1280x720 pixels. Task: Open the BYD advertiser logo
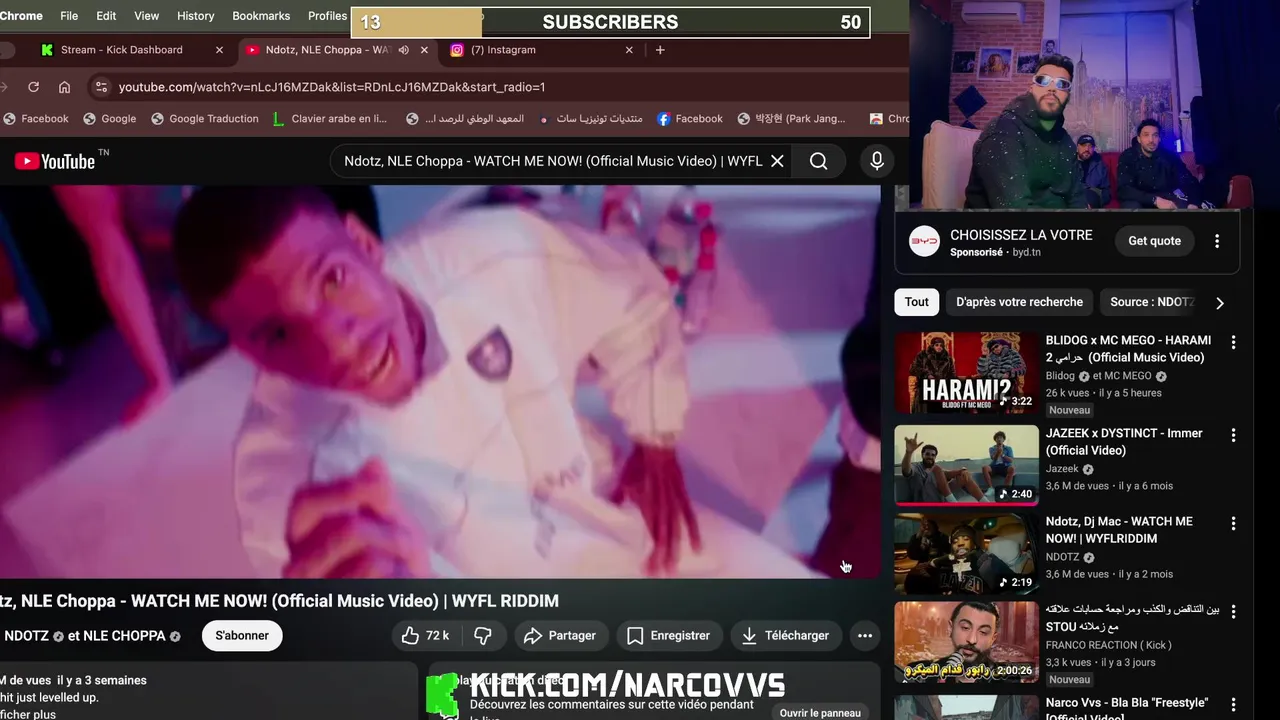click(x=924, y=241)
